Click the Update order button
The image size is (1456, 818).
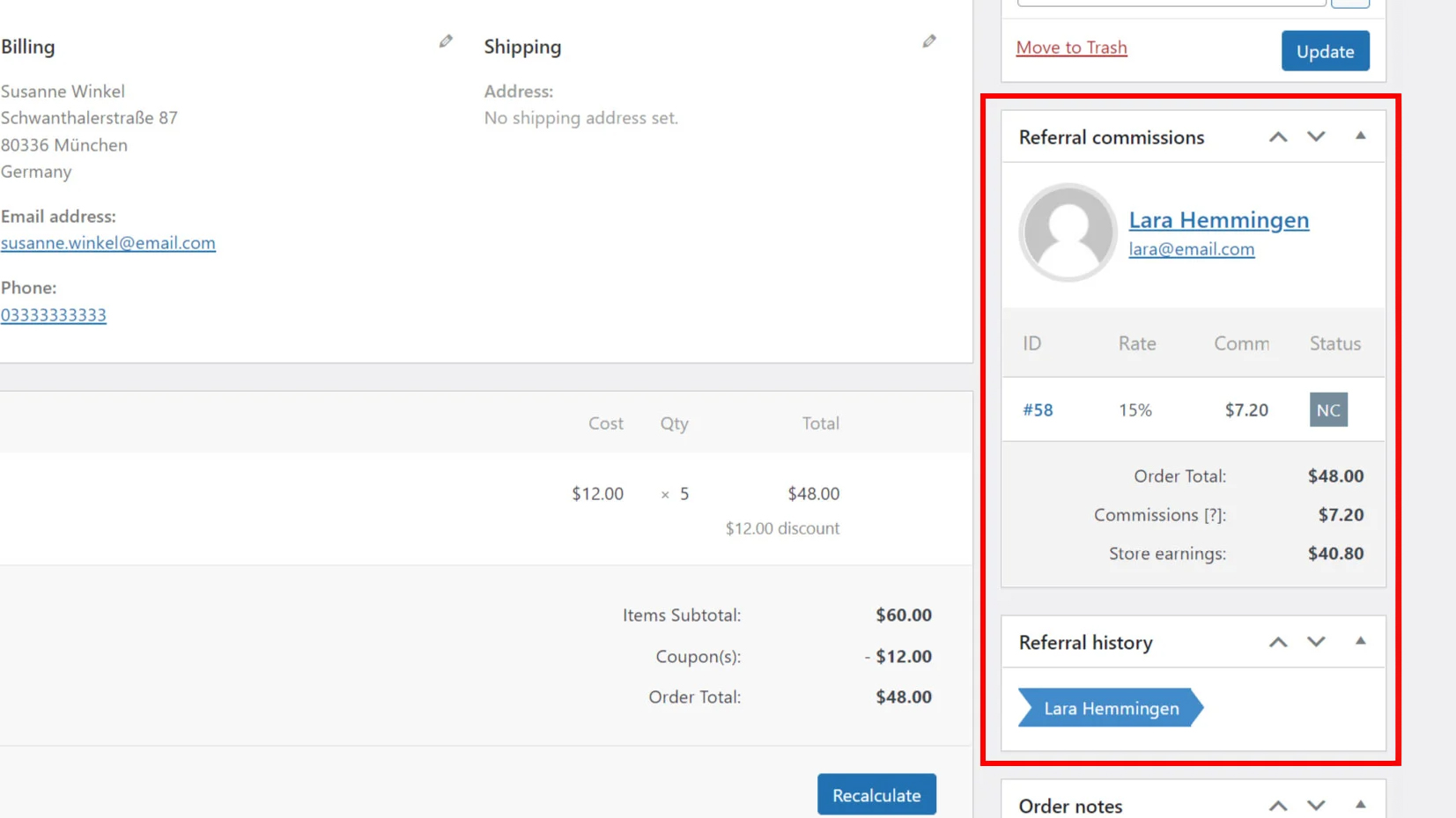coord(1324,51)
